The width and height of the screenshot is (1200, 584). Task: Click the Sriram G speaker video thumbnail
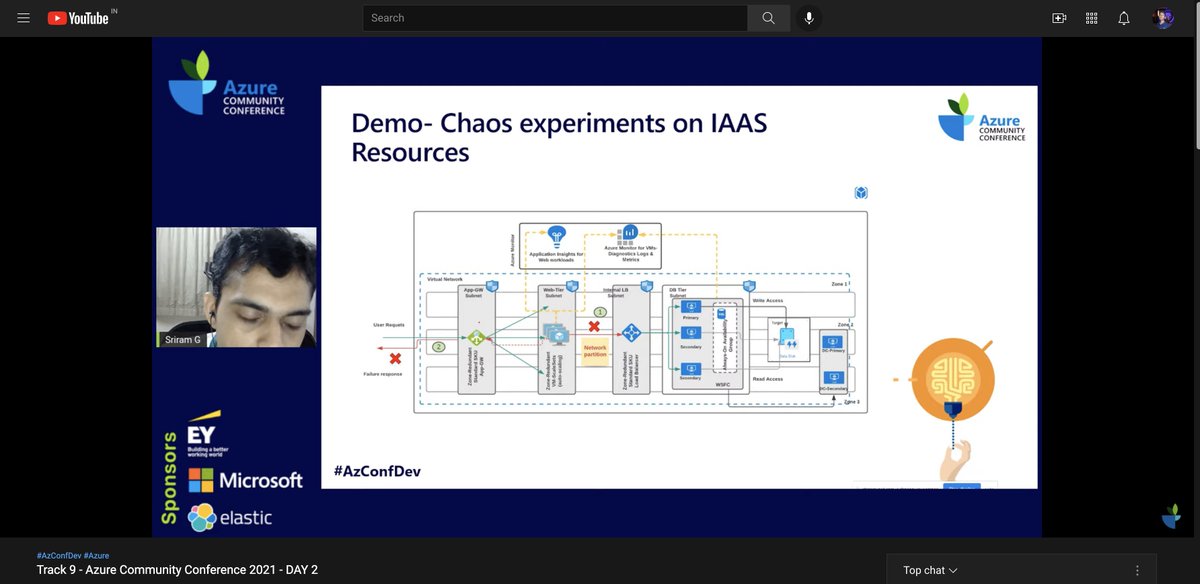pos(236,288)
